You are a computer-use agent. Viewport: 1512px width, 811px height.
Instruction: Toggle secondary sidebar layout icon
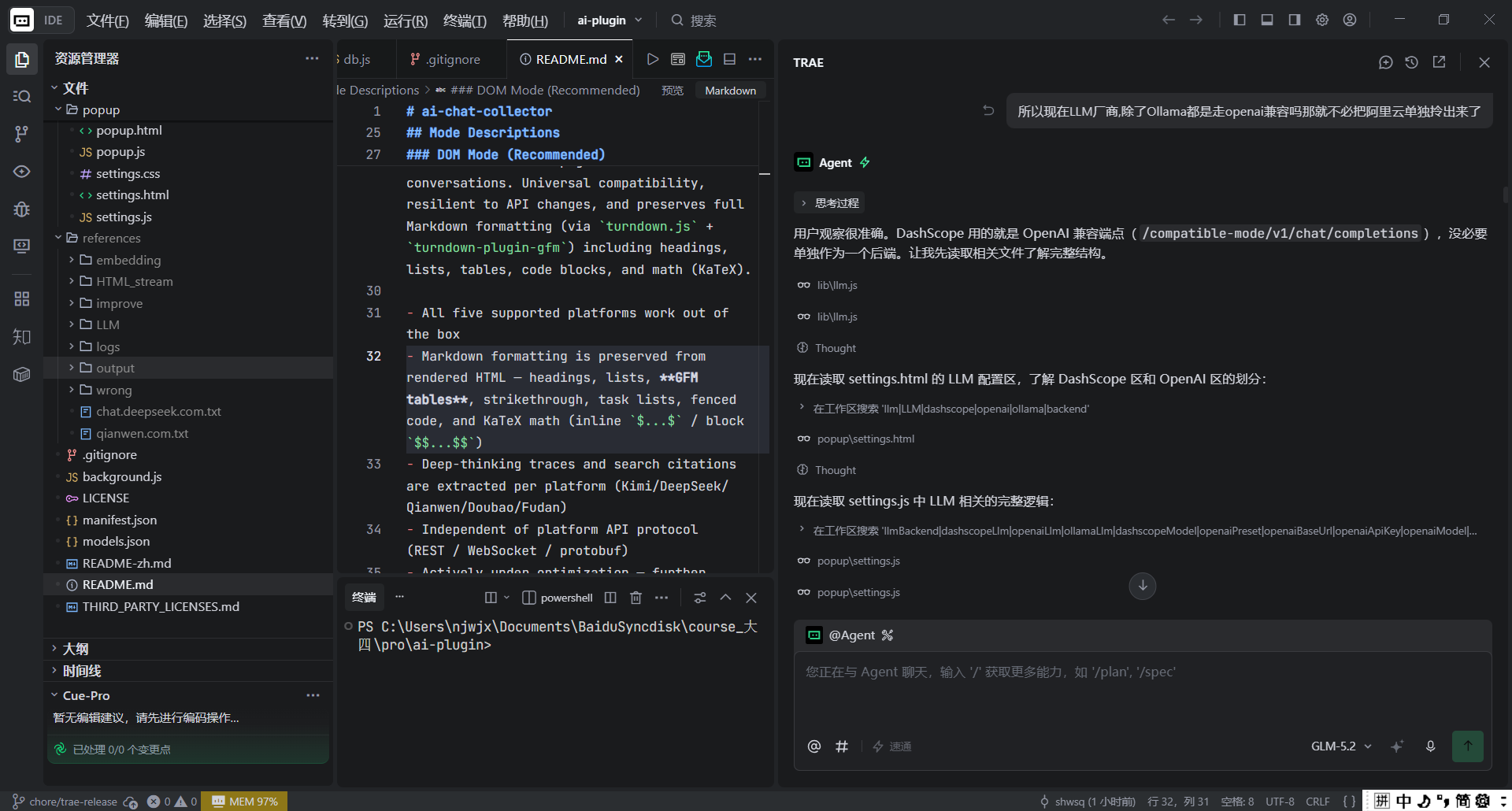[1295, 20]
